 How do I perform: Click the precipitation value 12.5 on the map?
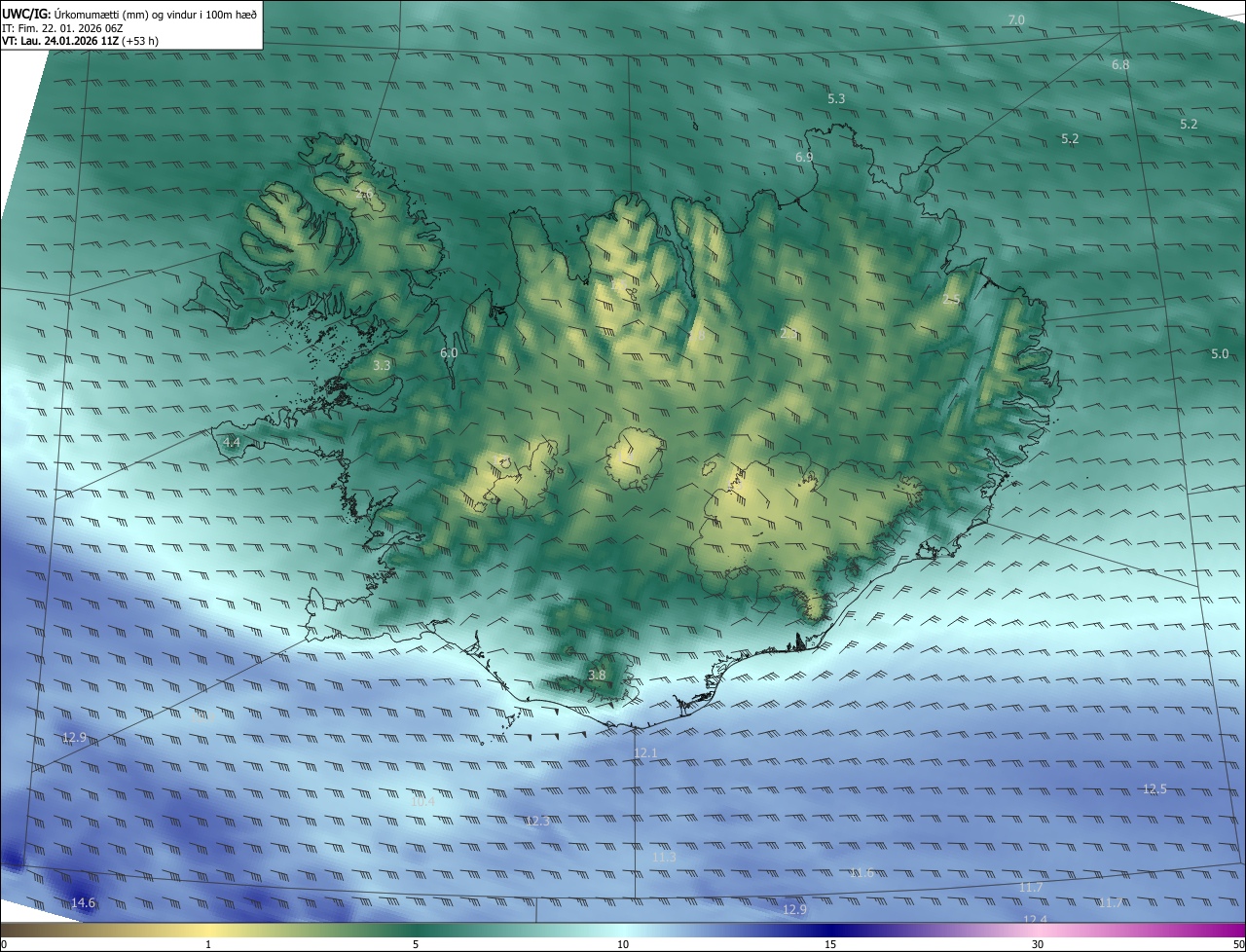coord(1154,789)
